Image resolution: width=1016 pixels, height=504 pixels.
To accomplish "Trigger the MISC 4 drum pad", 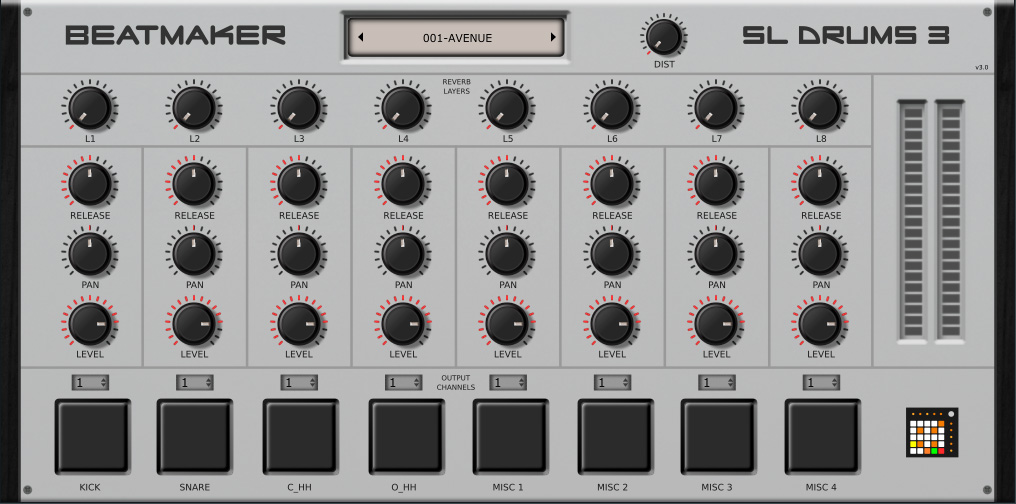I will (822, 436).
